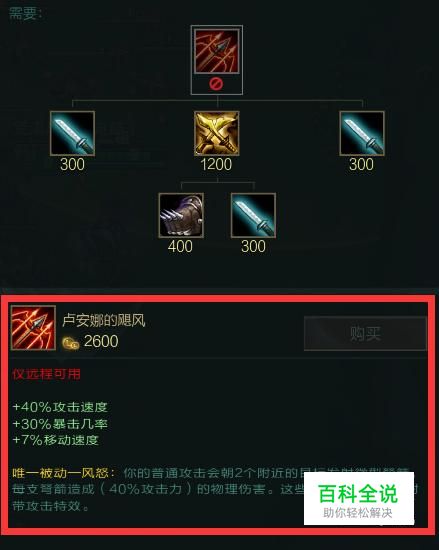The image size is (439, 550).
Task: Click the +30%暴击几率 stat line
Action: (x=60, y=424)
